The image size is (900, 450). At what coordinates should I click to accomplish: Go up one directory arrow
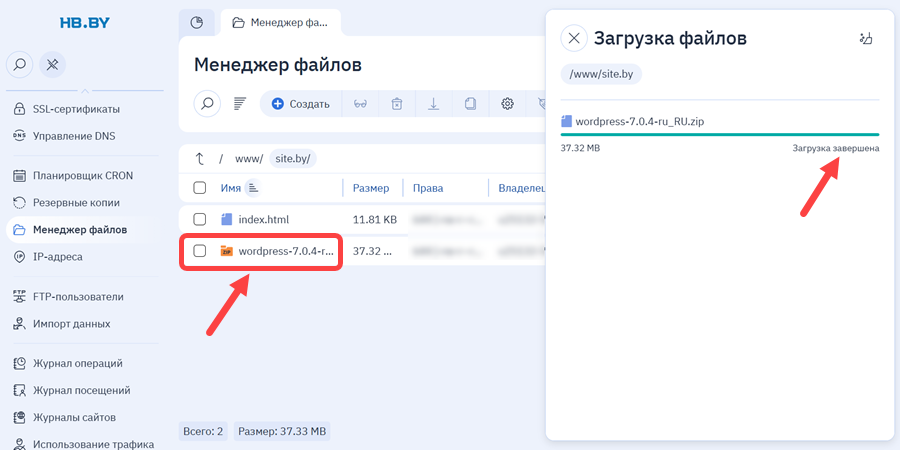pyautogui.click(x=199, y=159)
